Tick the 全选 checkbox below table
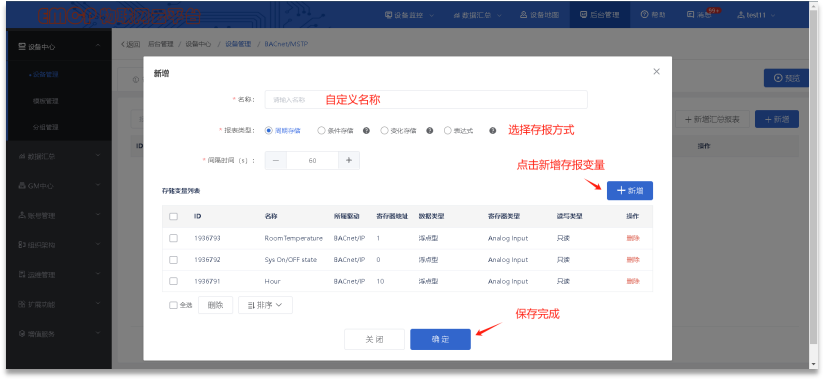This screenshot has height=380, width=824. click(173, 305)
